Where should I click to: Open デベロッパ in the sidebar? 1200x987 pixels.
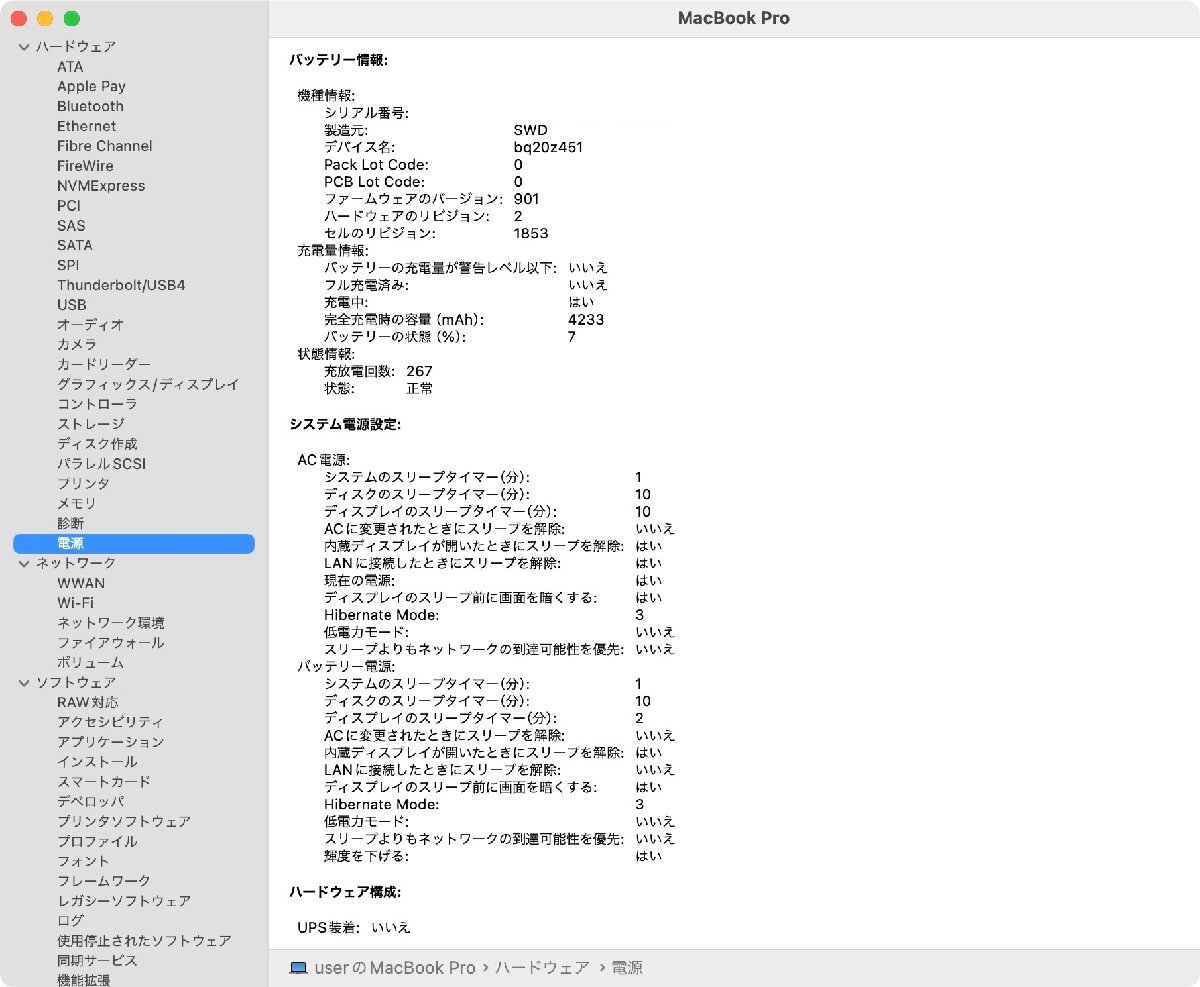pos(90,802)
